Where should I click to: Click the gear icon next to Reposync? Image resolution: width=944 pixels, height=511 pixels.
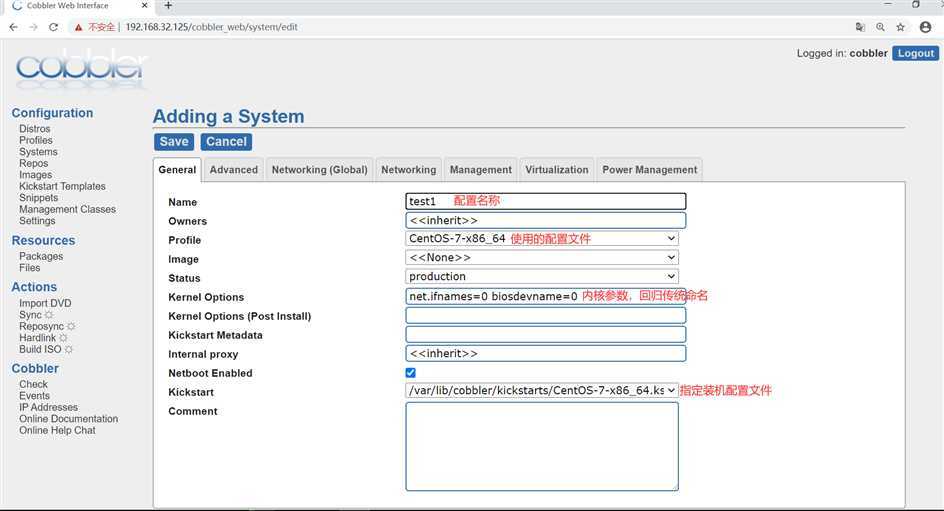coord(71,326)
